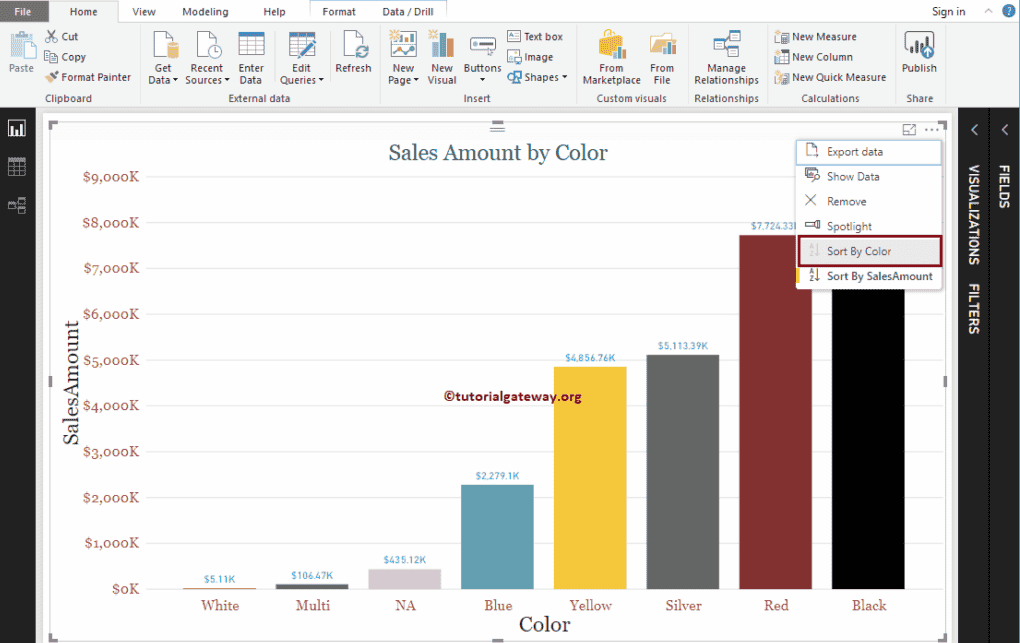1020x643 pixels.
Task: Open the Recent Sources dropdown
Action: tap(206, 74)
